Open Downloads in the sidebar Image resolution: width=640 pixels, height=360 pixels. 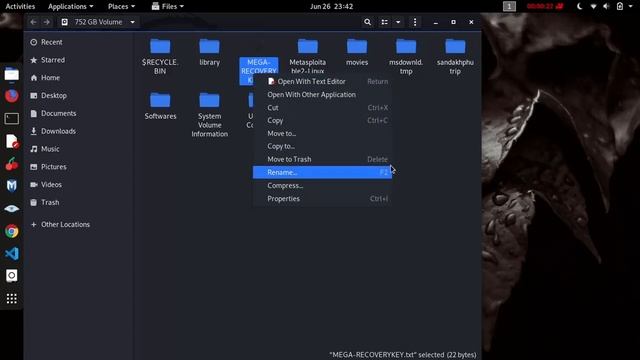pyautogui.click(x=78, y=131)
